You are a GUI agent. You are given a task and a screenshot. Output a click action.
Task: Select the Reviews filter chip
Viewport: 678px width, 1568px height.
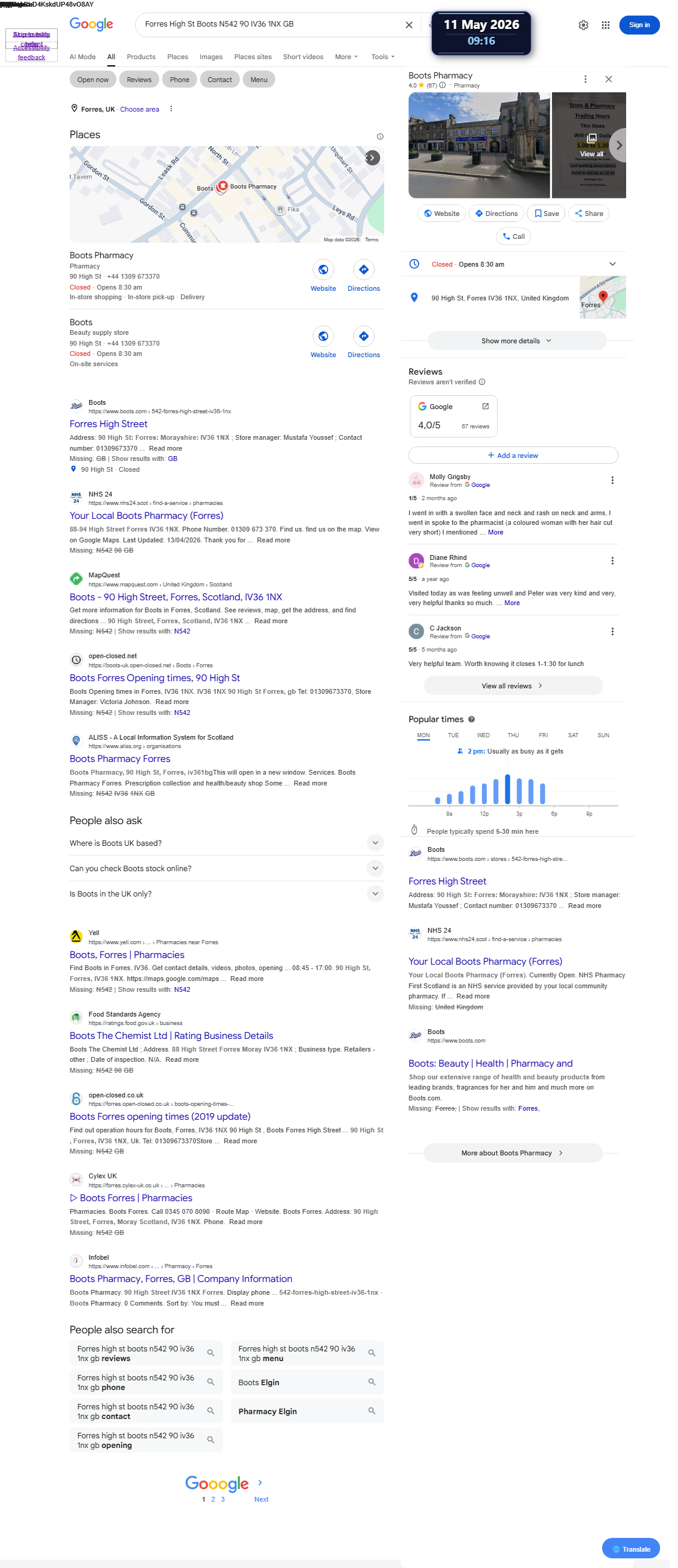click(x=141, y=80)
